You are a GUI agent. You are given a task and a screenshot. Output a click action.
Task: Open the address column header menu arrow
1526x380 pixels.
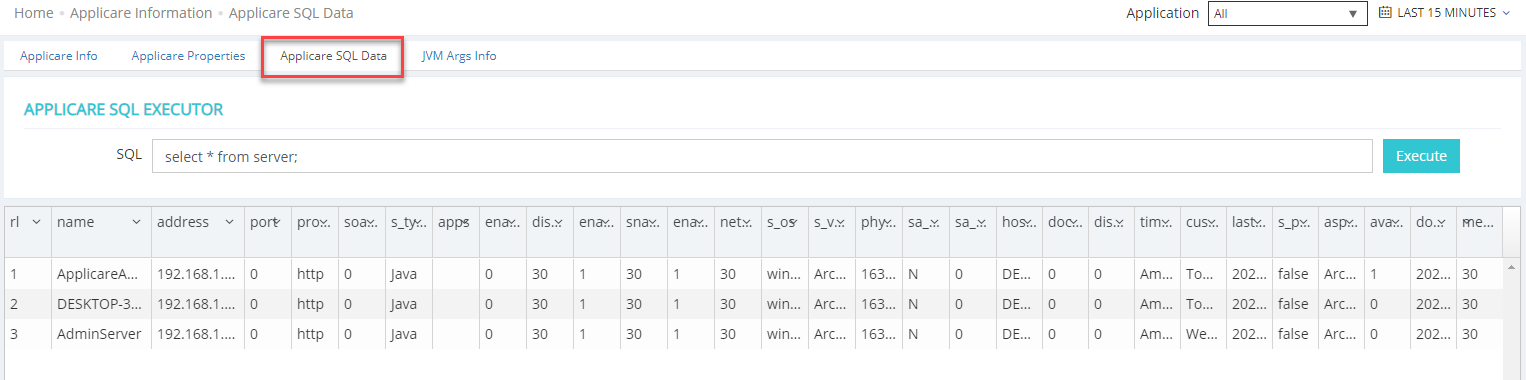coord(229,222)
